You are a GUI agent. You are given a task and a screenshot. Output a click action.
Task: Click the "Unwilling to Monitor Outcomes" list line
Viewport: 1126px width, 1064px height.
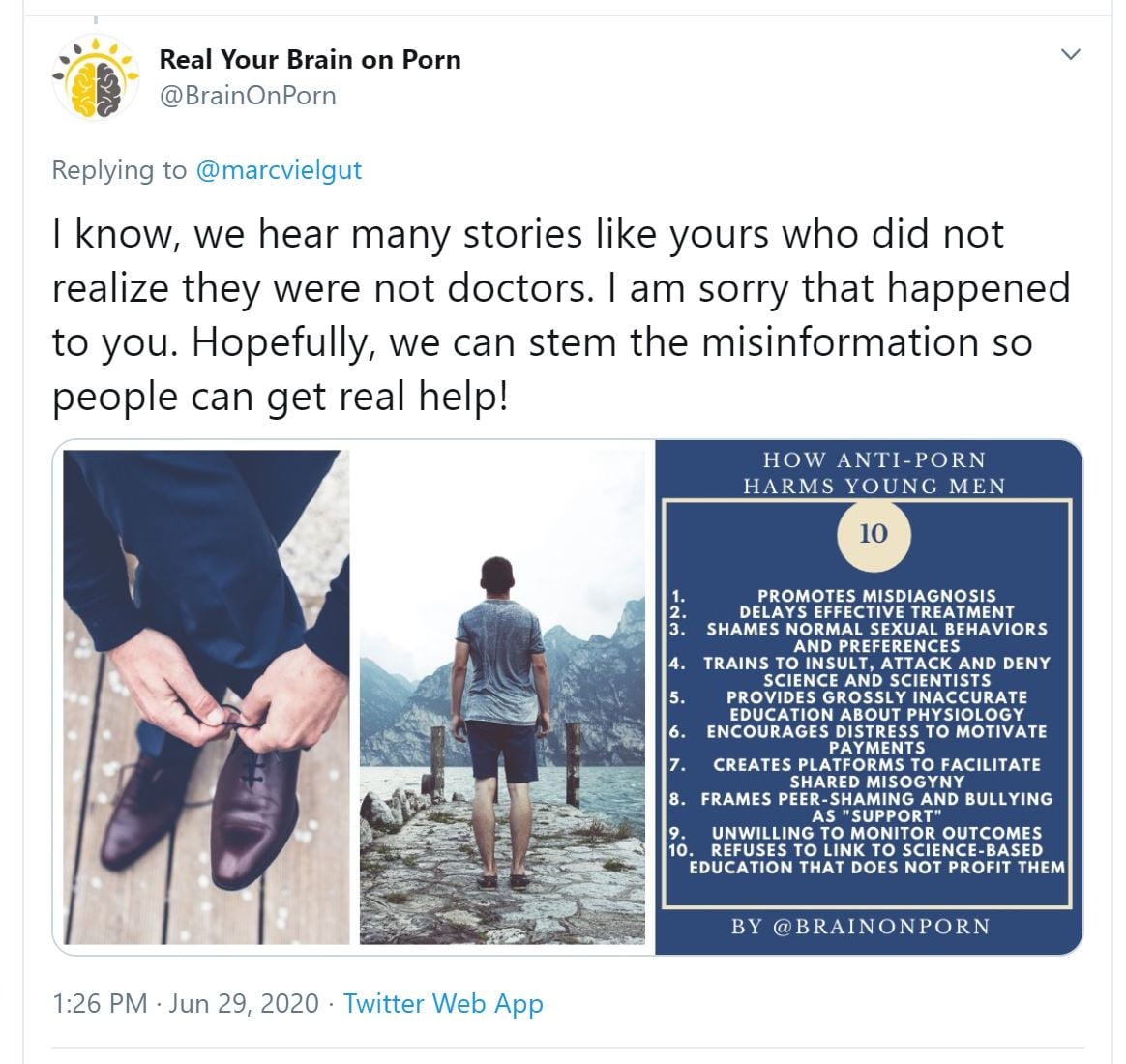click(875, 833)
